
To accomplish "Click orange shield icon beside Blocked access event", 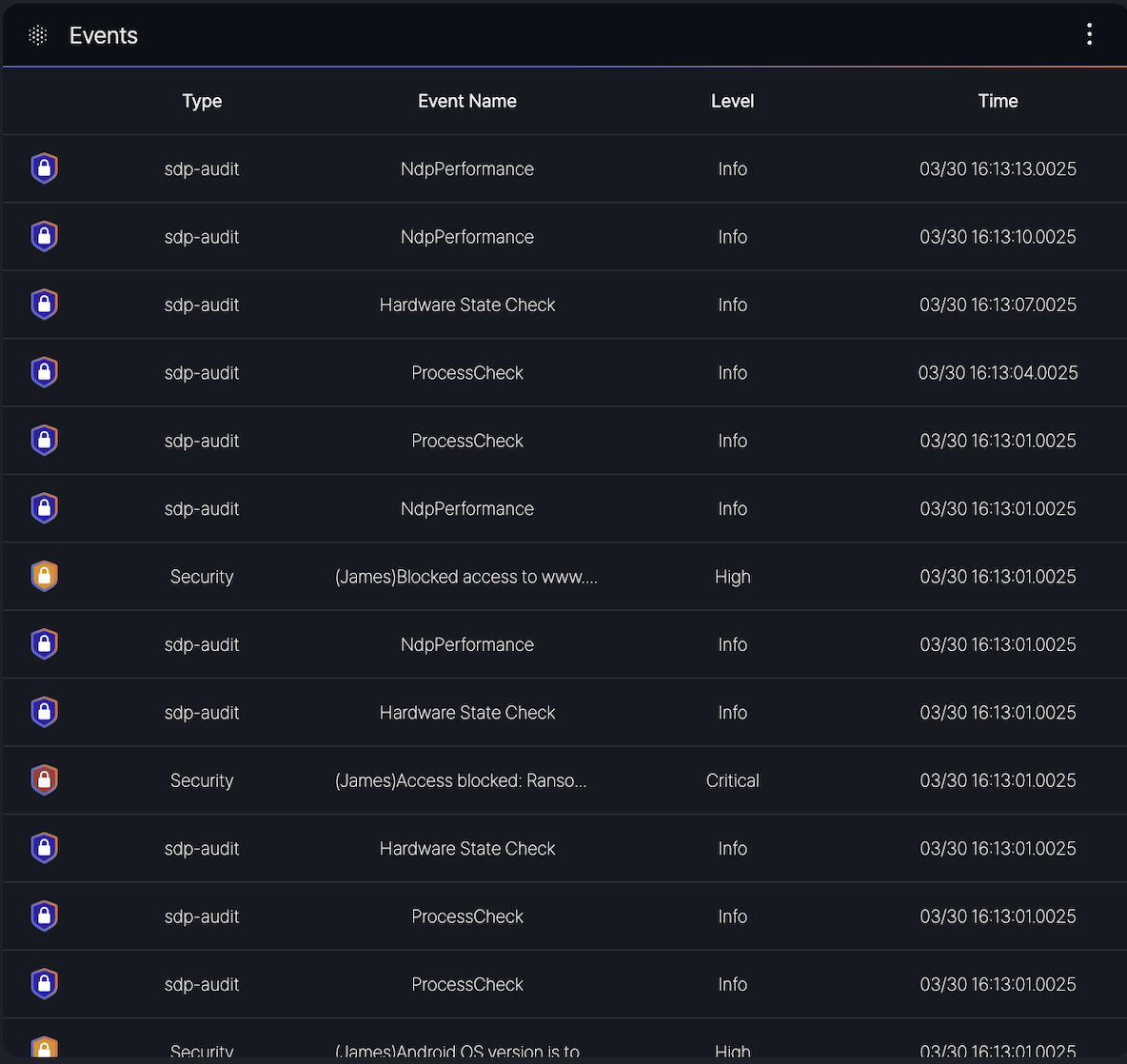I will pyautogui.click(x=45, y=577).
